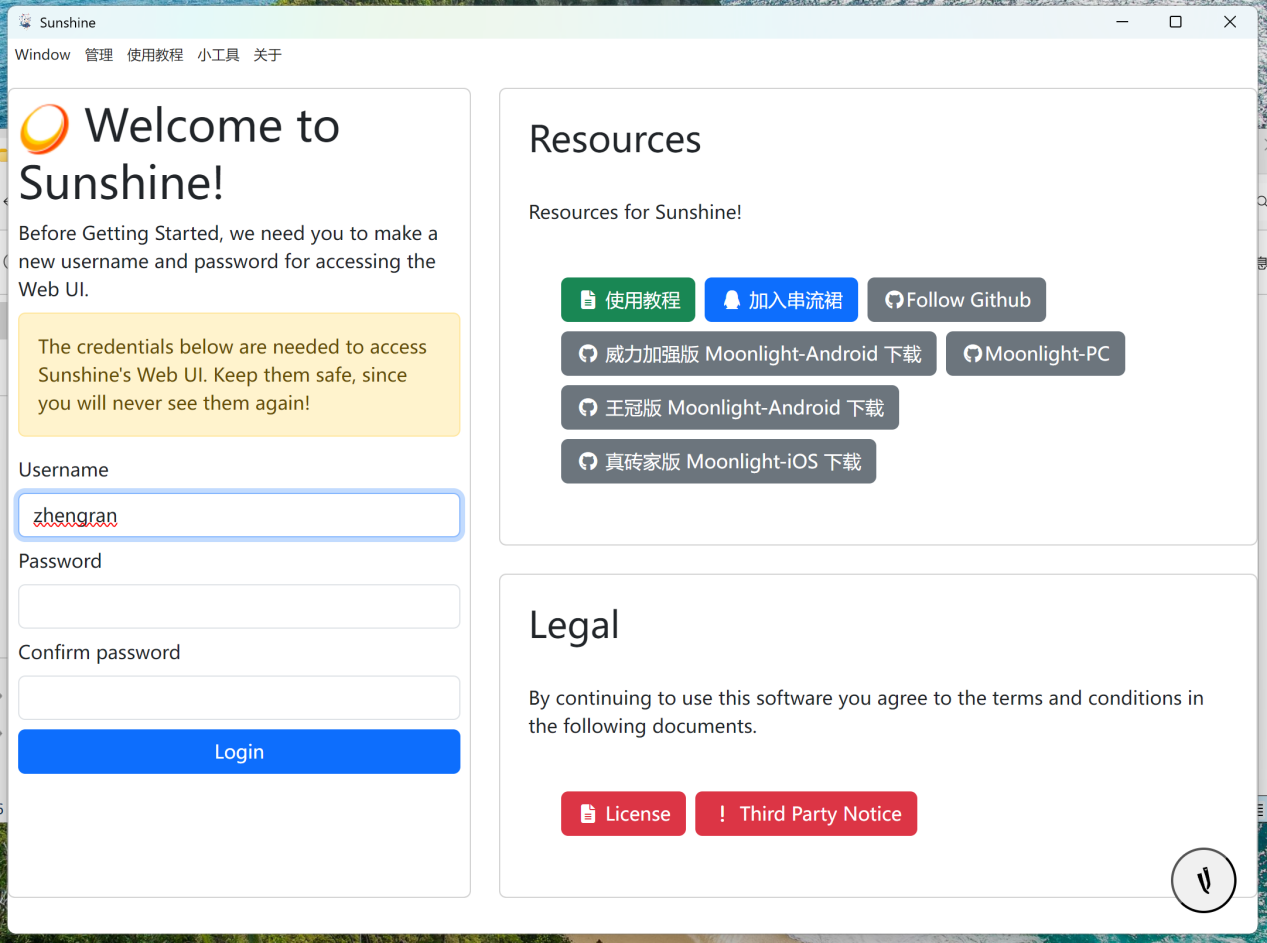Screen dimensions: 1267x943
Task: Download 威力加强版 Moonlight-Android
Action: [x=749, y=354]
